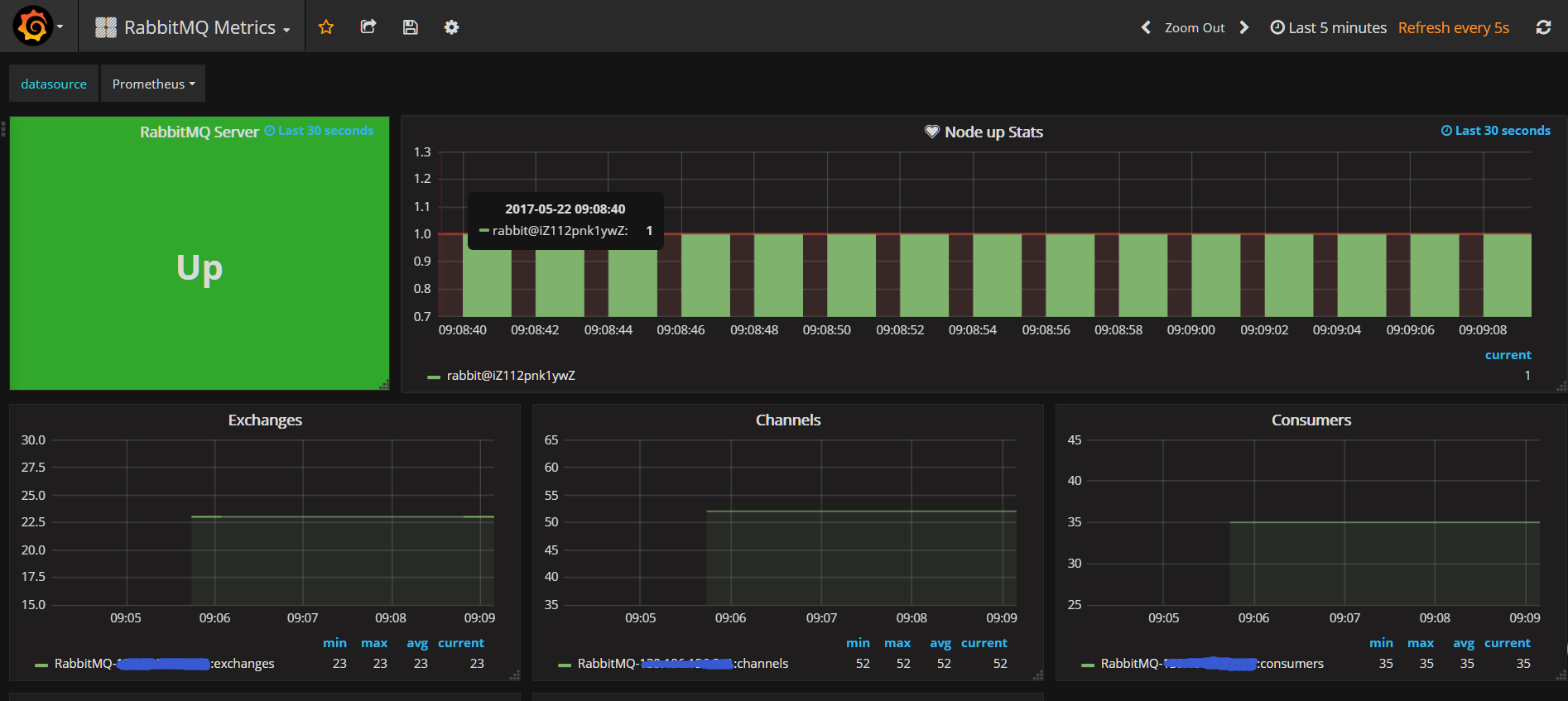Click the heart icon beside Node up Stats
Viewport: 1568px width, 701px height.
tap(932, 132)
